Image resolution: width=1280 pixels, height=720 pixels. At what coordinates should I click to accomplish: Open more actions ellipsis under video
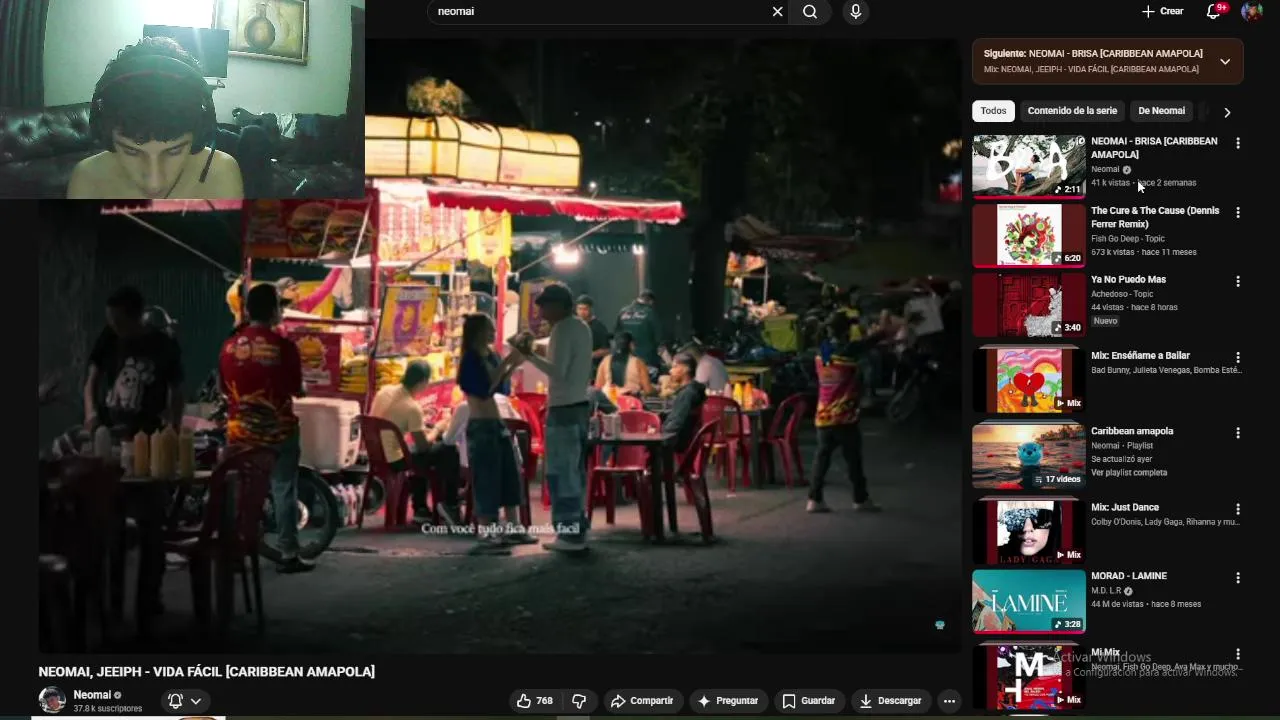point(949,701)
